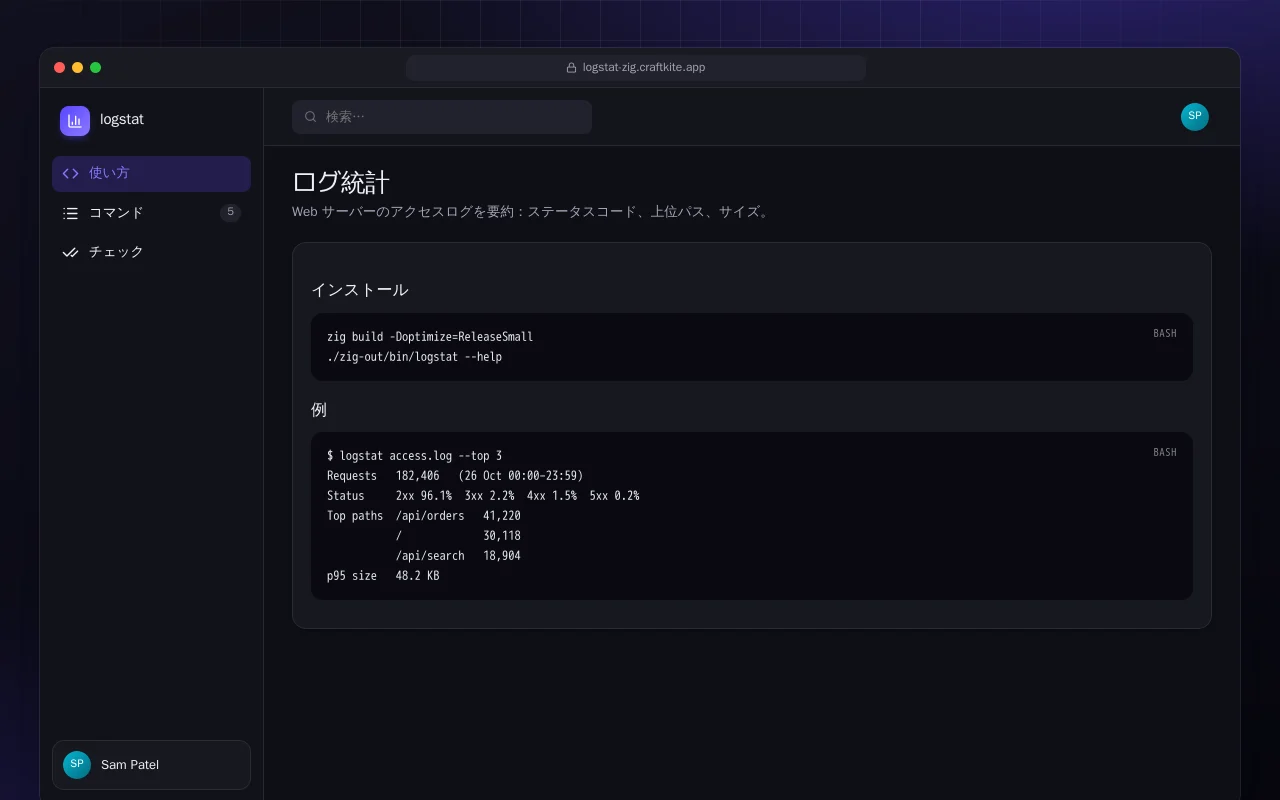Click the line '$ logstat access.log --top 3'
The width and height of the screenshot is (1280, 800).
coord(415,456)
